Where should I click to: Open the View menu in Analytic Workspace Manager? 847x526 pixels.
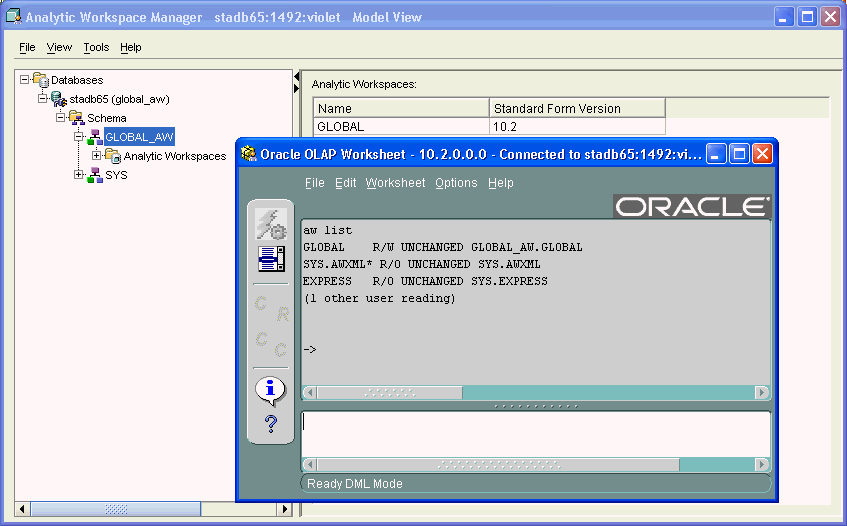pyautogui.click(x=59, y=48)
